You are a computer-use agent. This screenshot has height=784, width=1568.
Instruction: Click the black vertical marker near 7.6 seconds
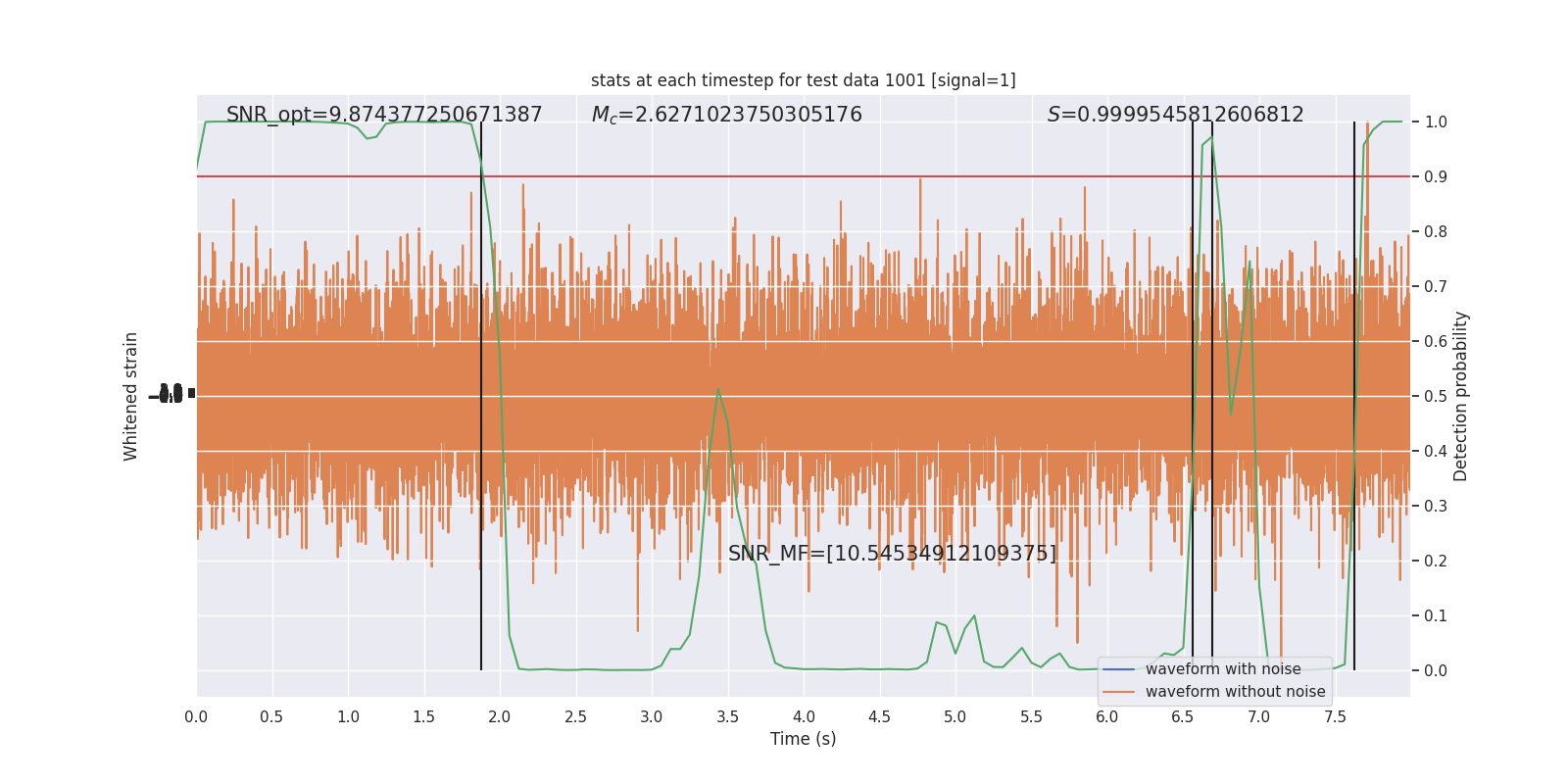(1354, 396)
